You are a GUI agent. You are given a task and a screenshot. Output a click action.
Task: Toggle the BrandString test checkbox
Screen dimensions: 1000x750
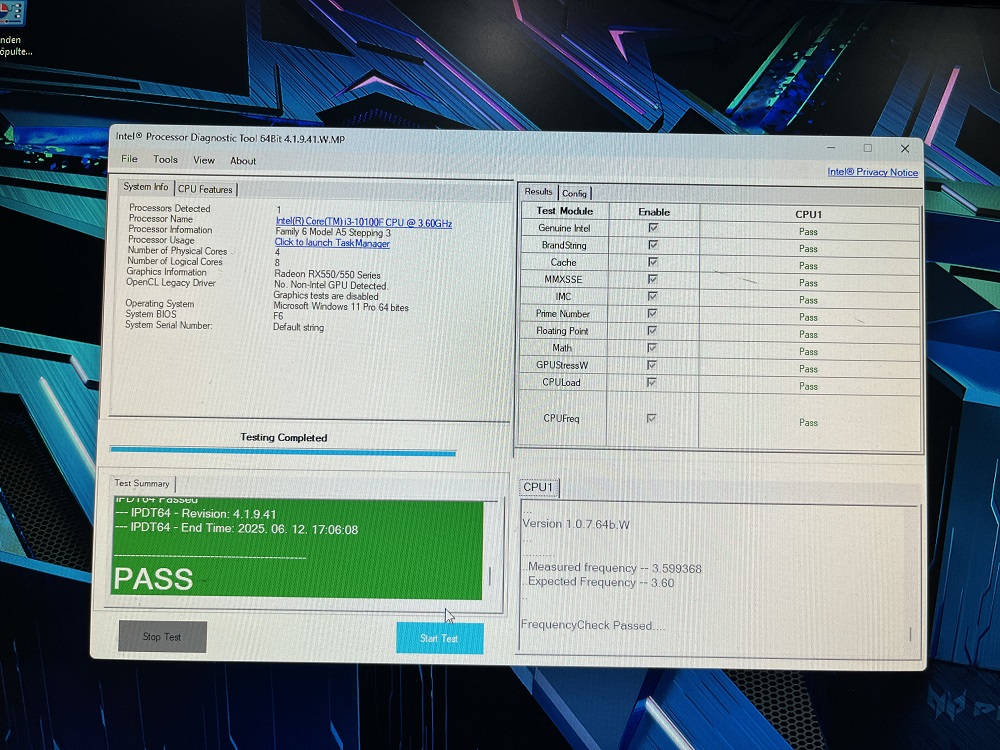click(x=653, y=245)
